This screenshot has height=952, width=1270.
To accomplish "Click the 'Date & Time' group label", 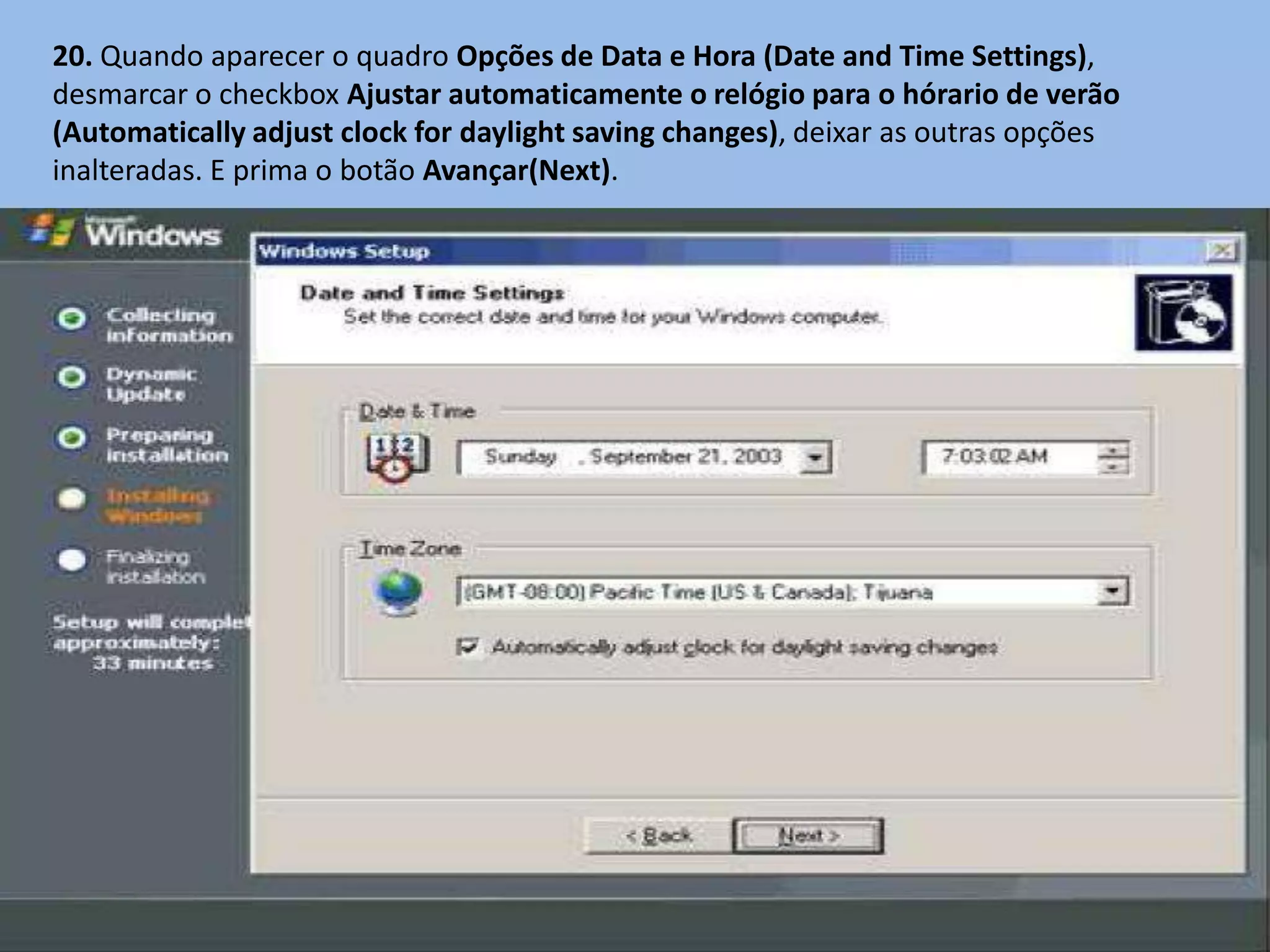I will (x=417, y=411).
